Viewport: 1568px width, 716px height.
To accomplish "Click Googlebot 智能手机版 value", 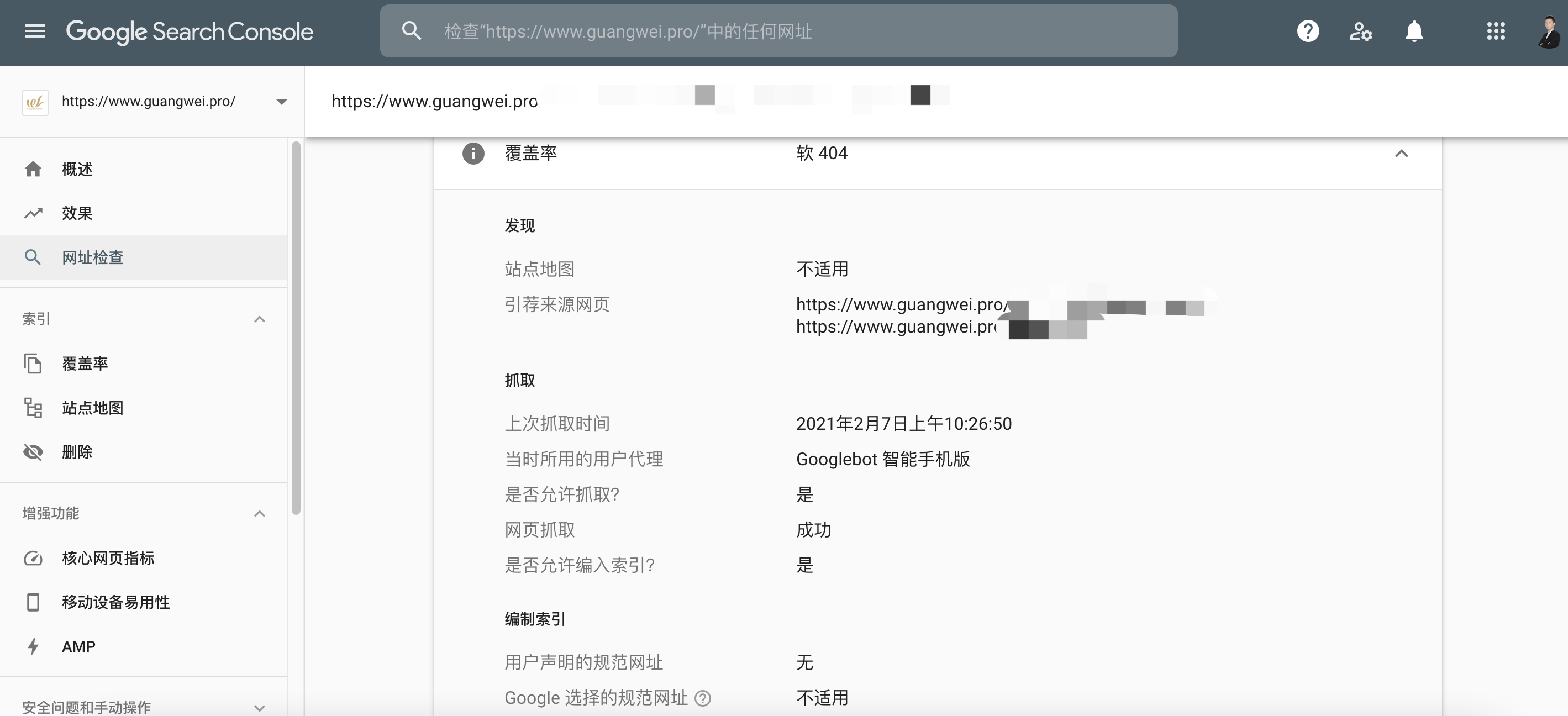I will [x=882, y=459].
